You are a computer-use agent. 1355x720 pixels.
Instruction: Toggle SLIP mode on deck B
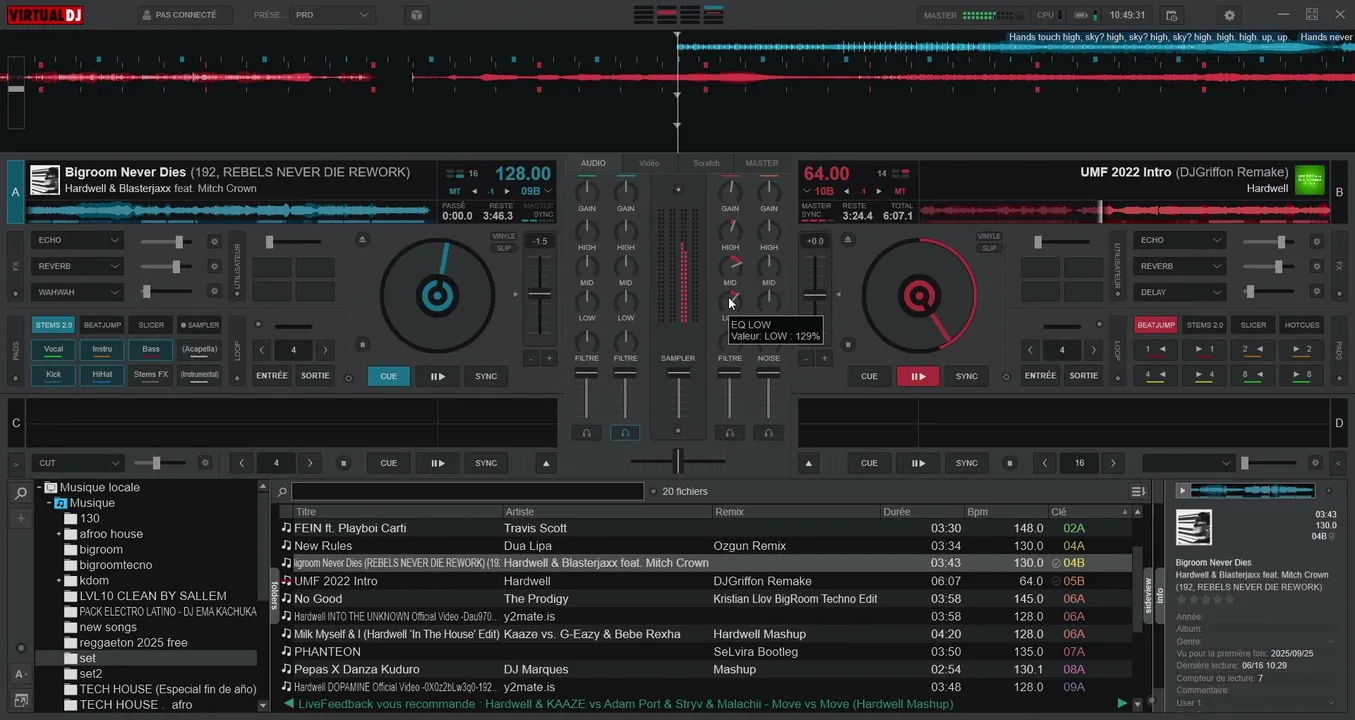989,248
